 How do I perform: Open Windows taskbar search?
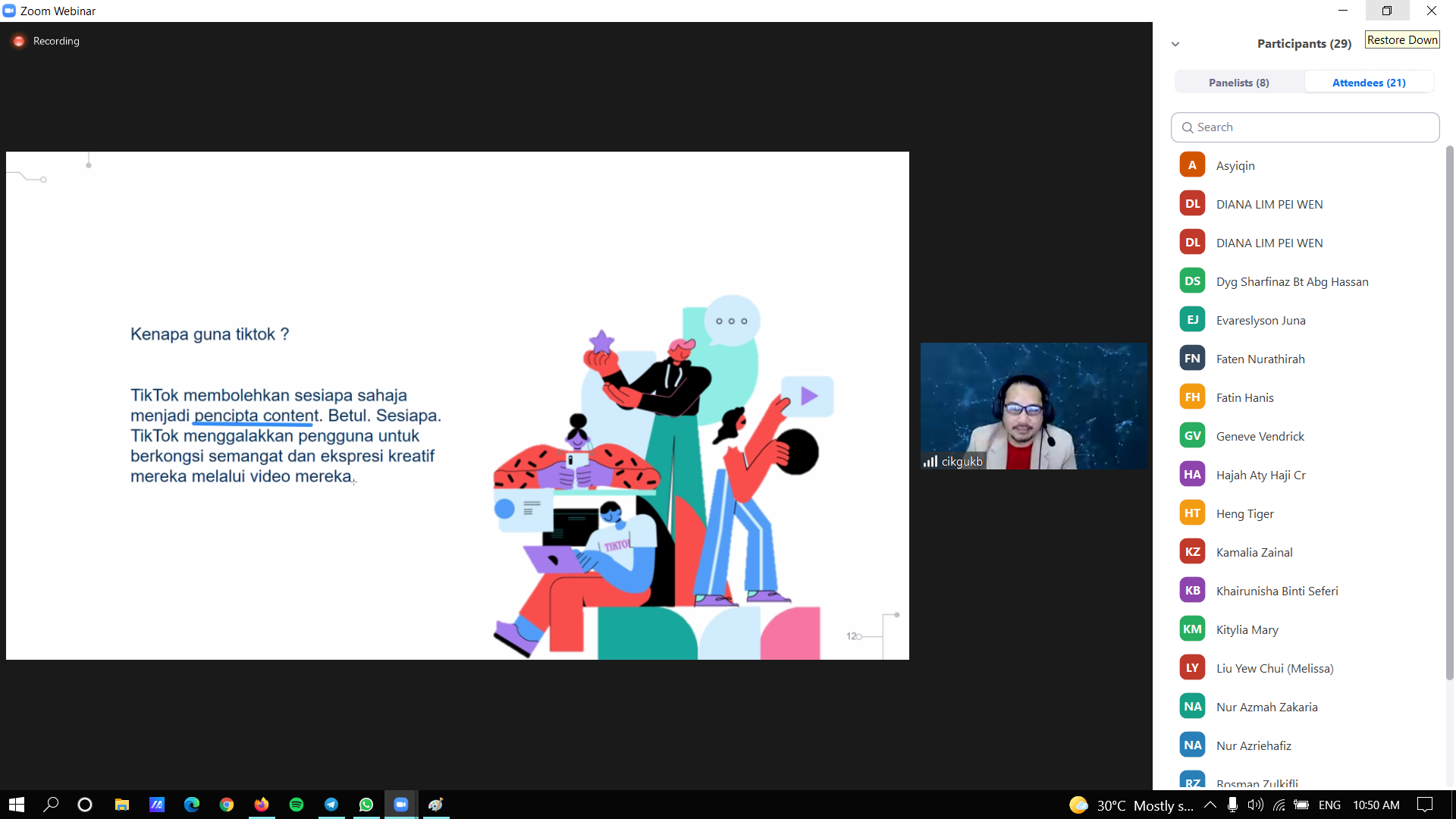(51, 805)
